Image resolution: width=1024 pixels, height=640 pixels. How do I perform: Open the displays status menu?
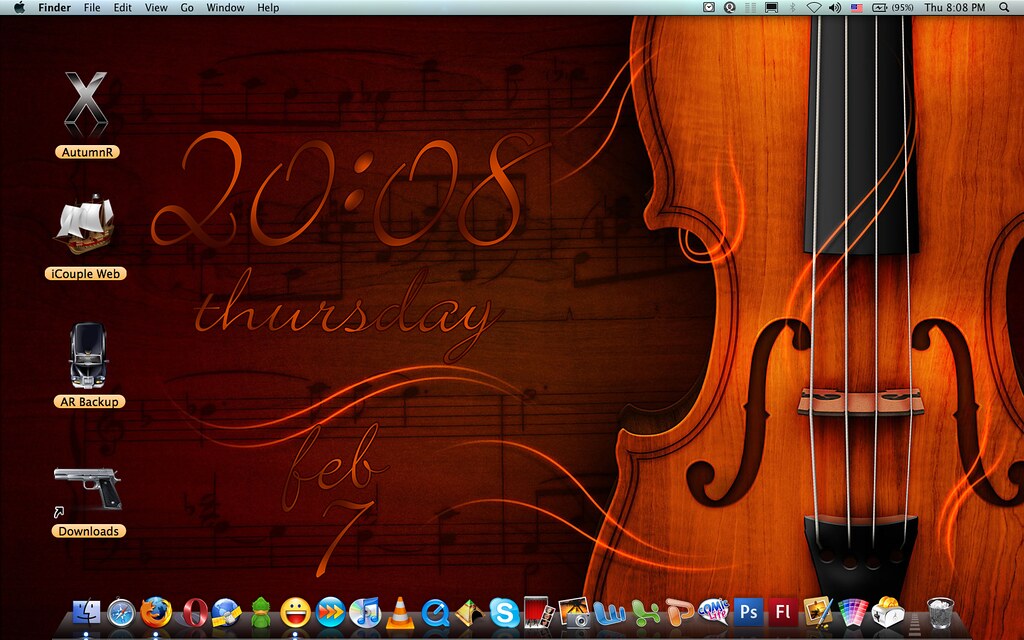point(772,8)
